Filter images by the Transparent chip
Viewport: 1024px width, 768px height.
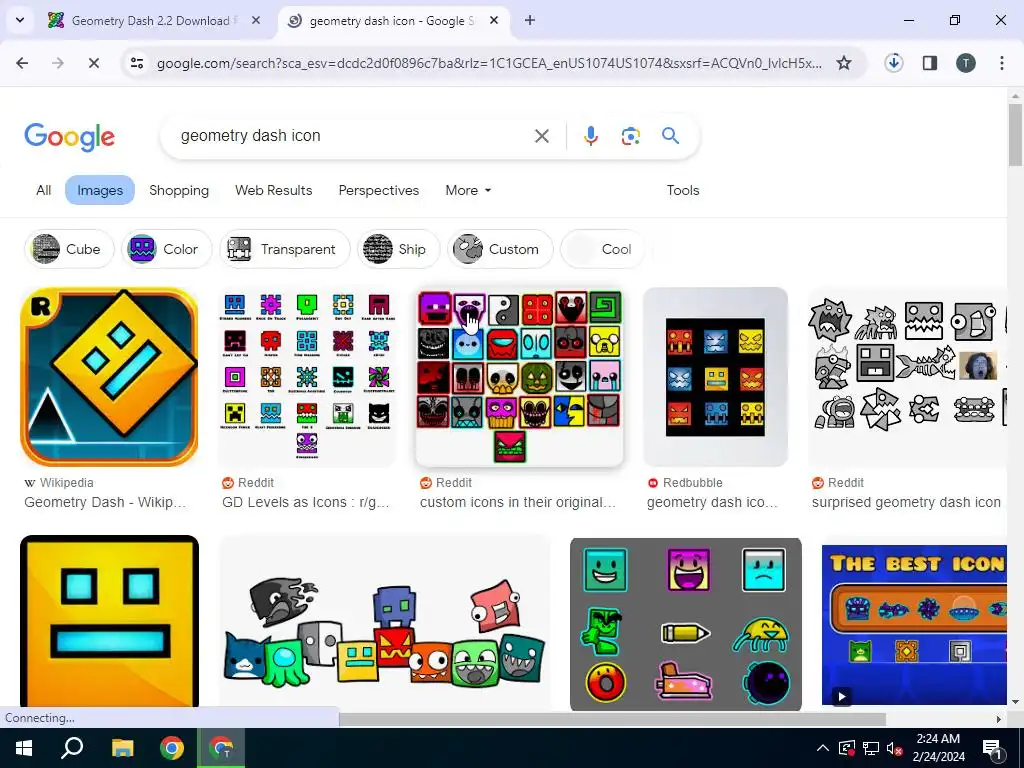[285, 249]
